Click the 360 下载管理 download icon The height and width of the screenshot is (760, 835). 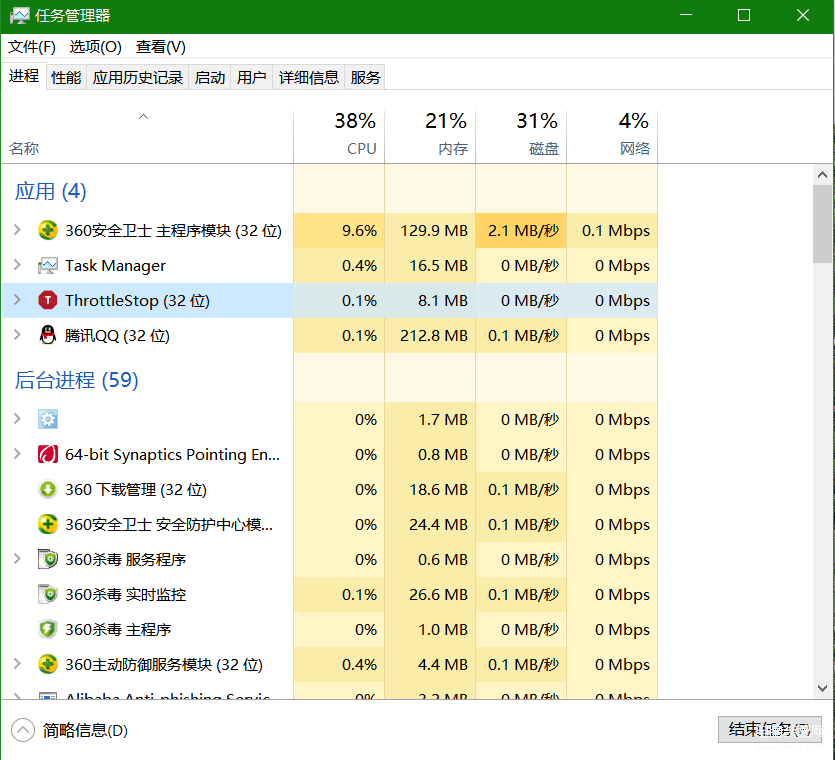(x=48, y=489)
